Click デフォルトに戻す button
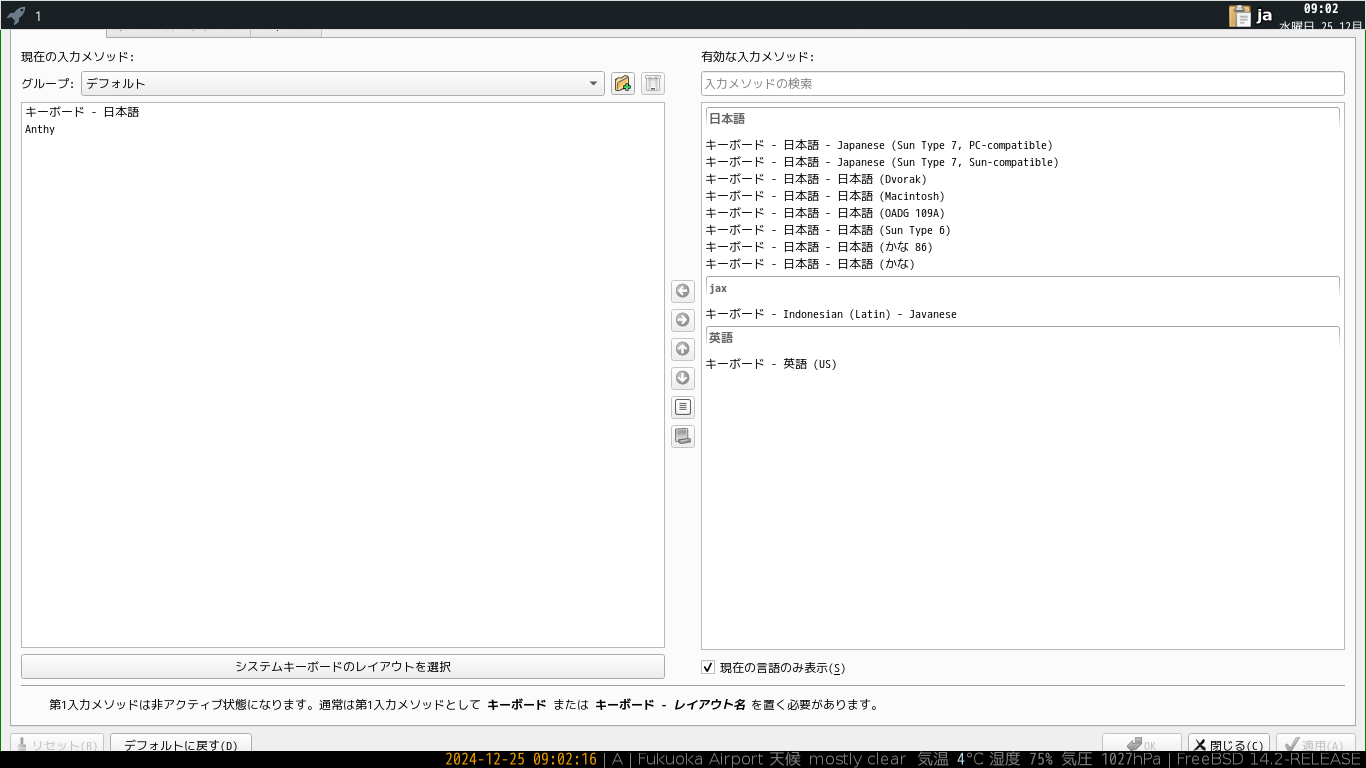The width and height of the screenshot is (1366, 768). coord(181,745)
